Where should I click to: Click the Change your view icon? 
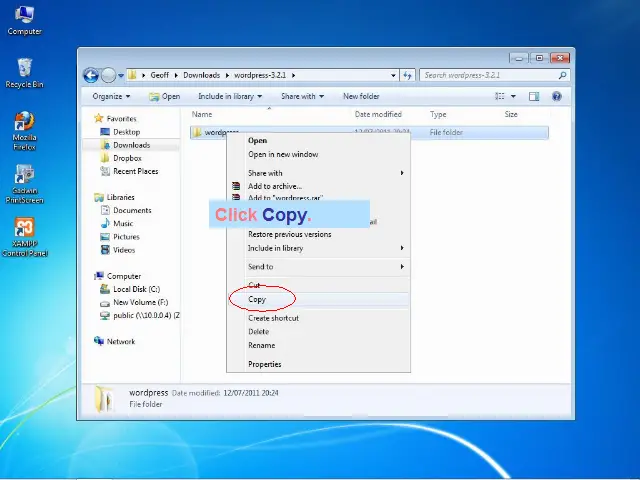[x=500, y=96]
